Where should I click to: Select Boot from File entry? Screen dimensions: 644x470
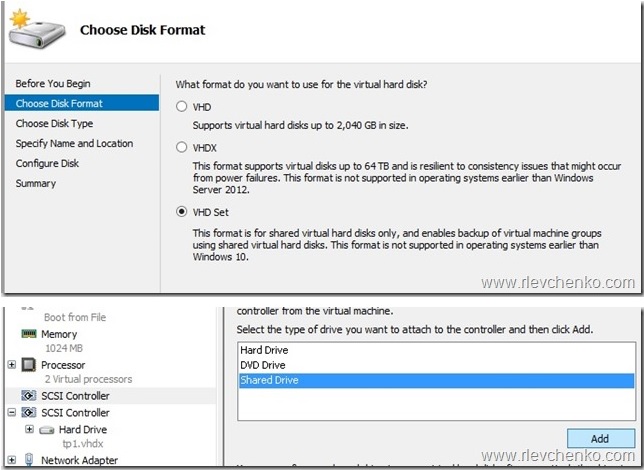[x=75, y=317]
